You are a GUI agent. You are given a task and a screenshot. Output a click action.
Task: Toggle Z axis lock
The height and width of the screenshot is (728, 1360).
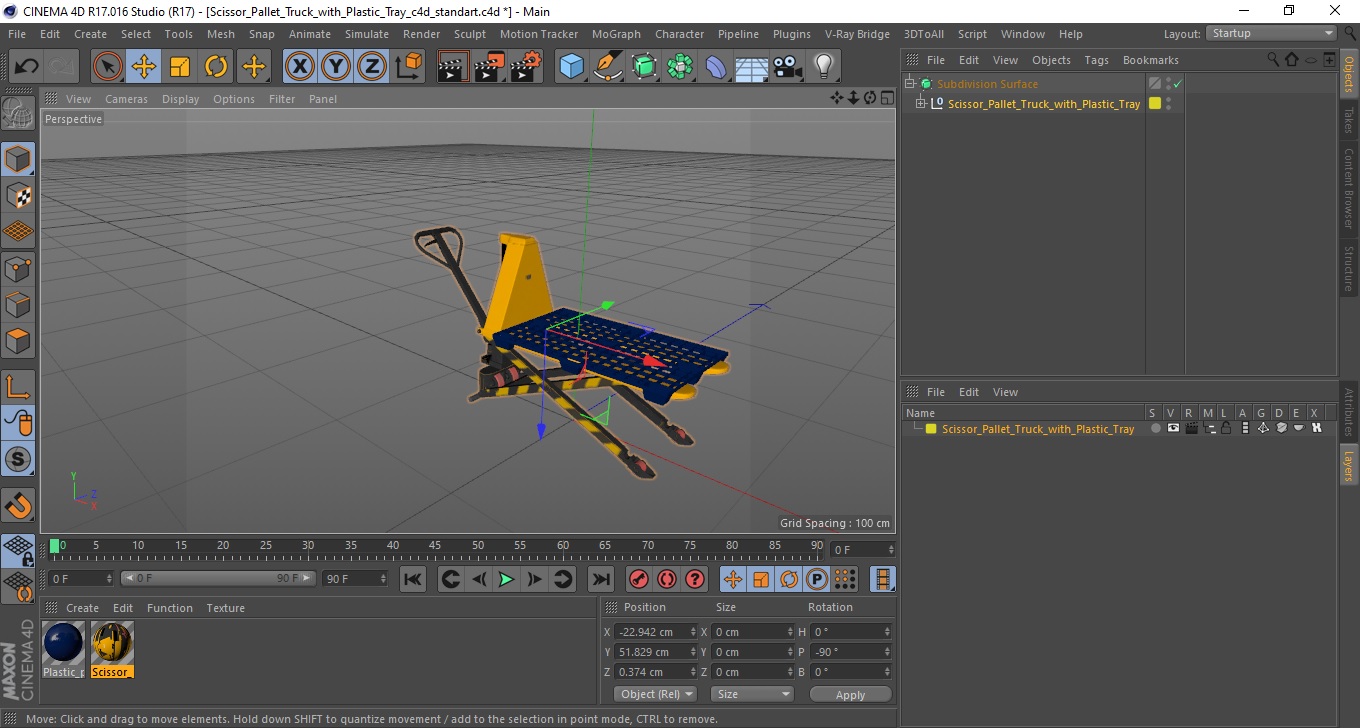click(372, 67)
